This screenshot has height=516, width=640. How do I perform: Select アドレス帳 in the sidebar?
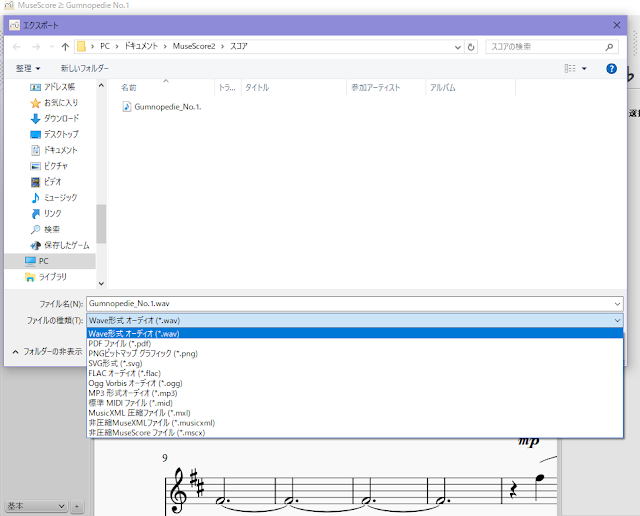(x=53, y=87)
